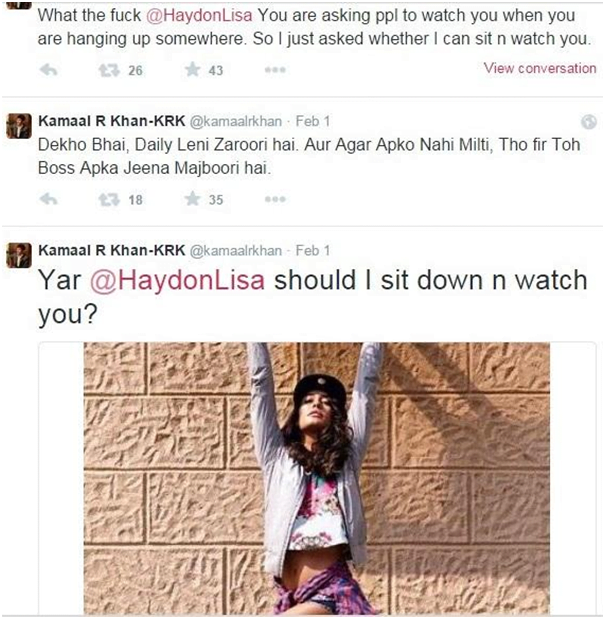This screenshot has height=619, width=605.
Task: Open more options on first tweet
Action: [275, 70]
